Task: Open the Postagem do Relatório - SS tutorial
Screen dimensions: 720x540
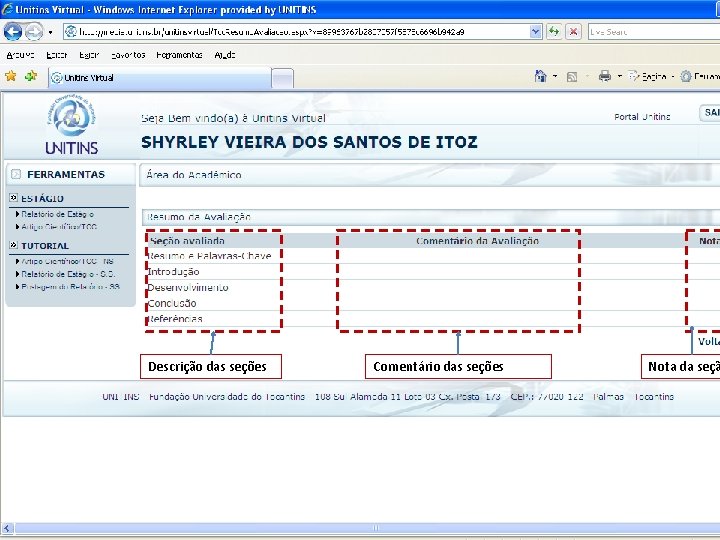Action: coord(70,287)
